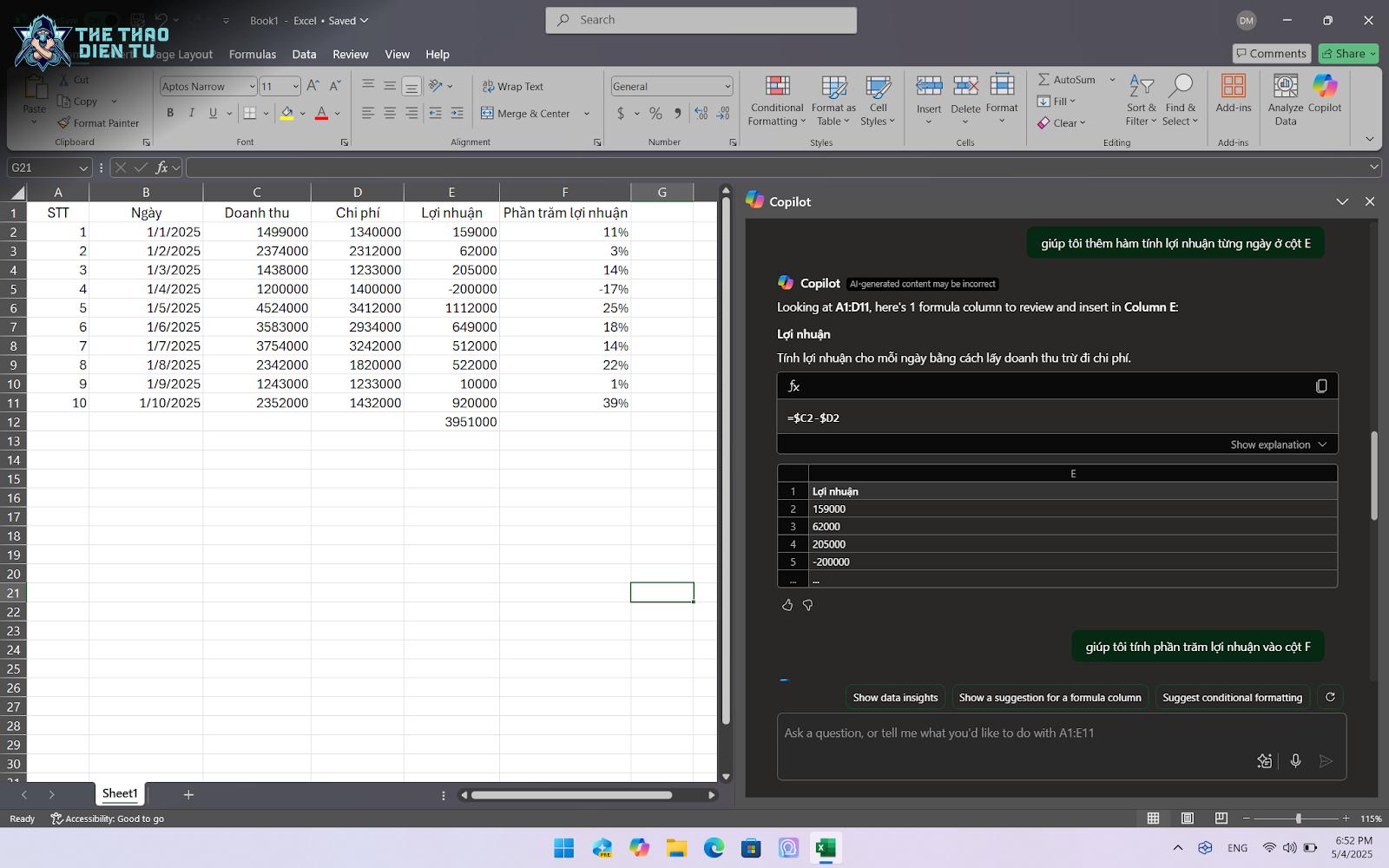
Task: Click Suggest conditional formatting
Action: 1232,697
